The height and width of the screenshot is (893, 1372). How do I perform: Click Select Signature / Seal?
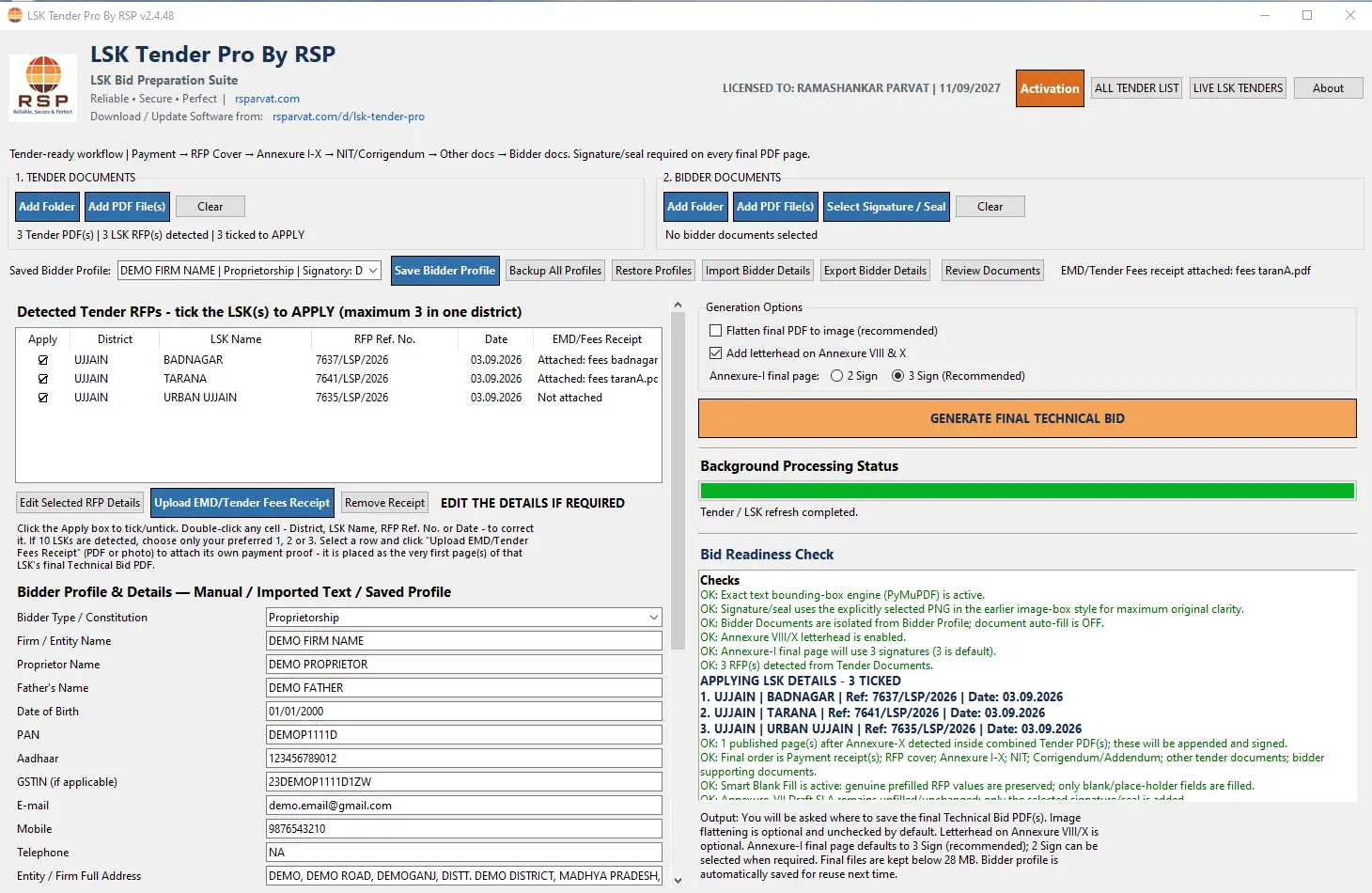click(886, 207)
